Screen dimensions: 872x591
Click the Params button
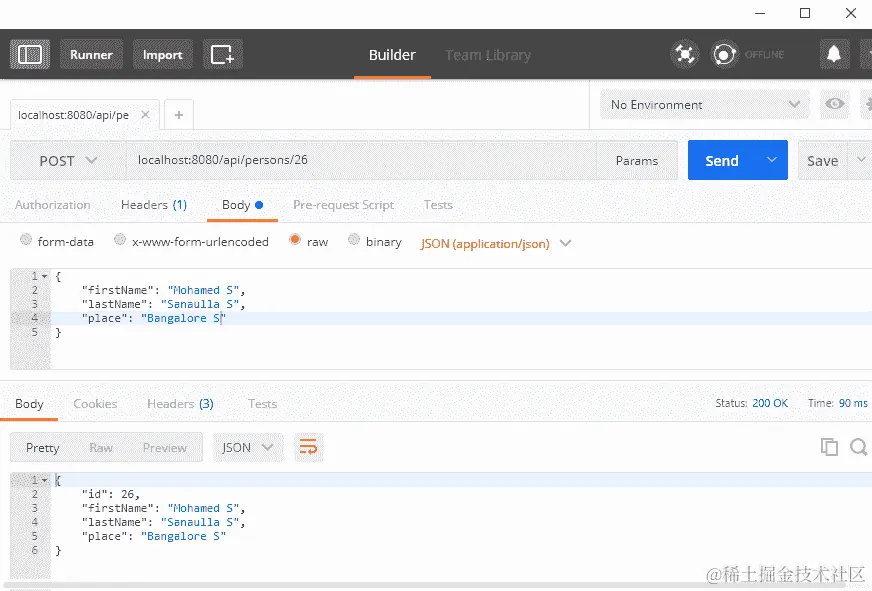(x=637, y=161)
